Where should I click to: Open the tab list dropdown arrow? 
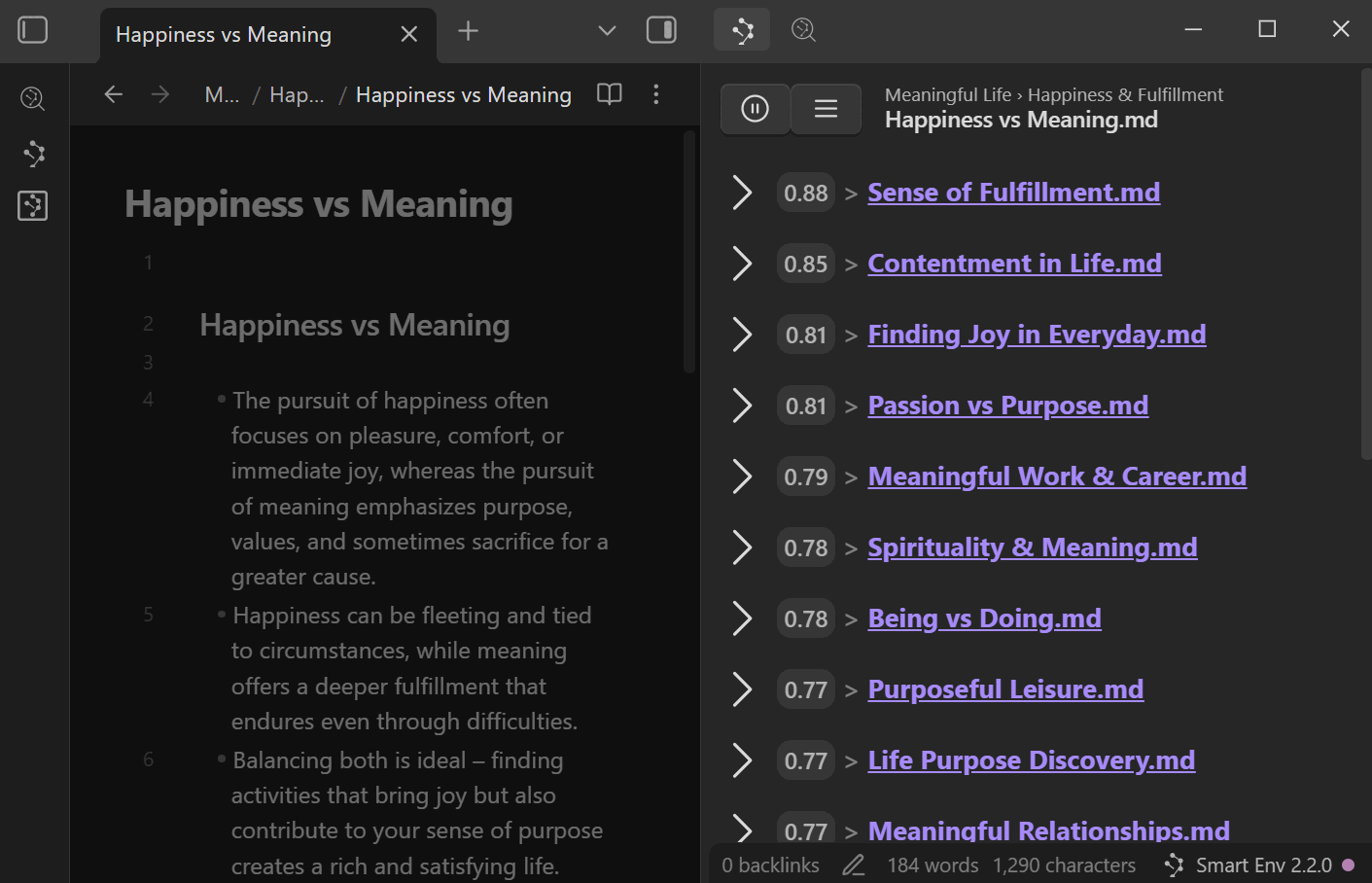(x=607, y=31)
